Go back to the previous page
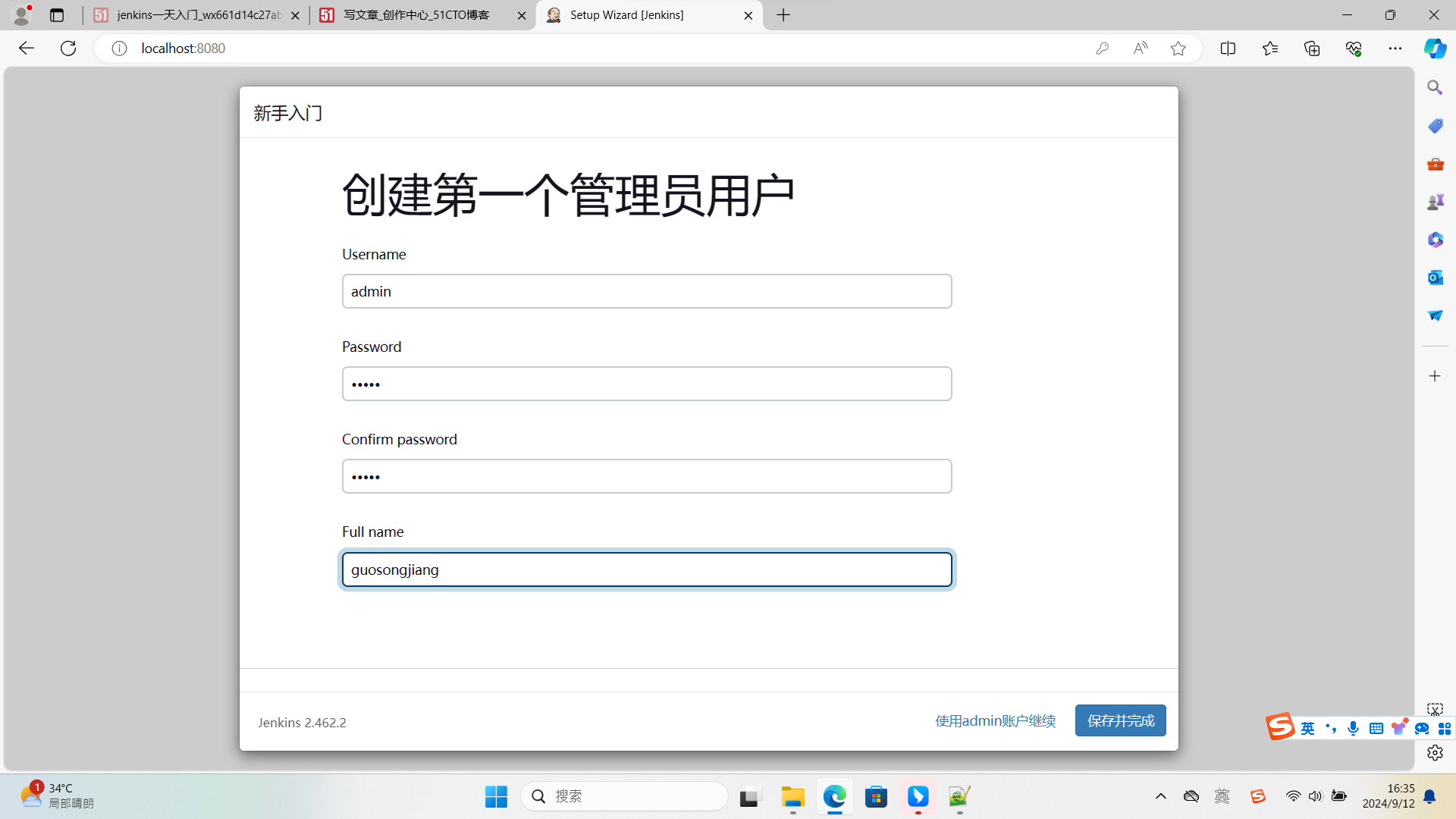This screenshot has height=819, width=1456. [x=27, y=49]
